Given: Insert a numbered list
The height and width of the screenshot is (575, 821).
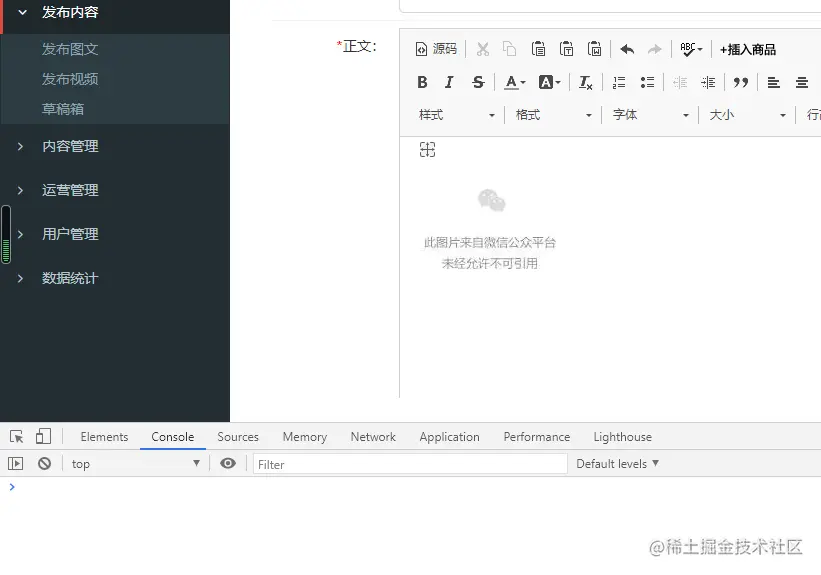Looking at the screenshot, I should click(x=619, y=82).
